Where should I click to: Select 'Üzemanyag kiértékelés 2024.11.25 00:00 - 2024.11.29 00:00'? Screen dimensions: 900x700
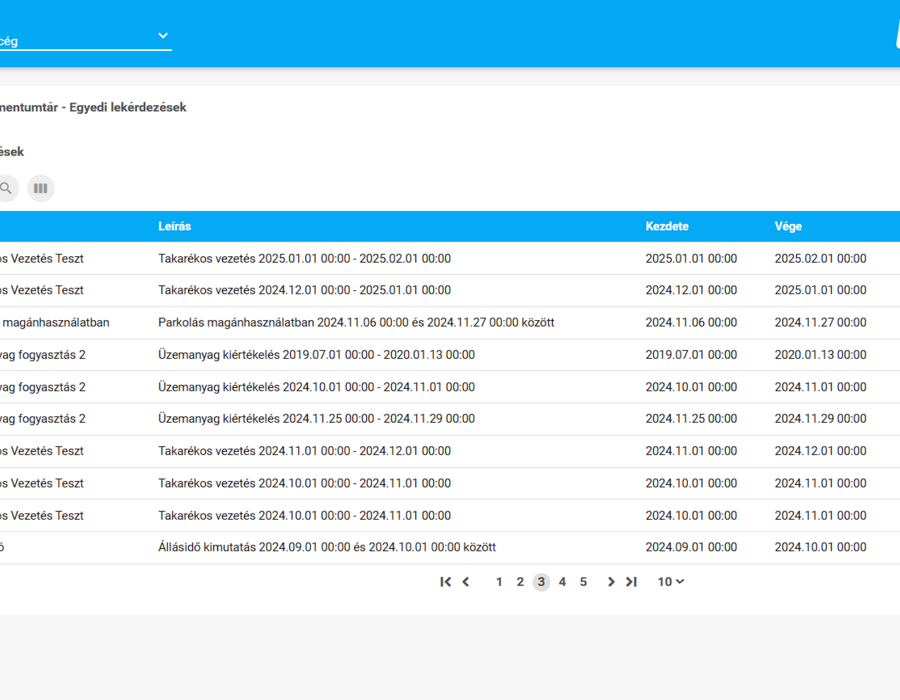(317, 419)
